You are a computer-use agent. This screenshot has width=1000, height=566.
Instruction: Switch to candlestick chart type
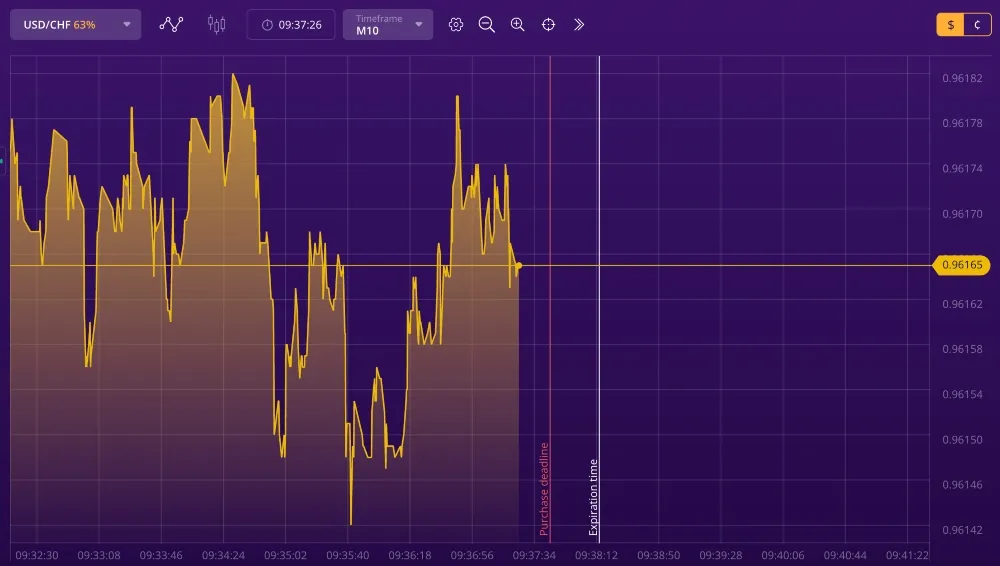click(216, 24)
